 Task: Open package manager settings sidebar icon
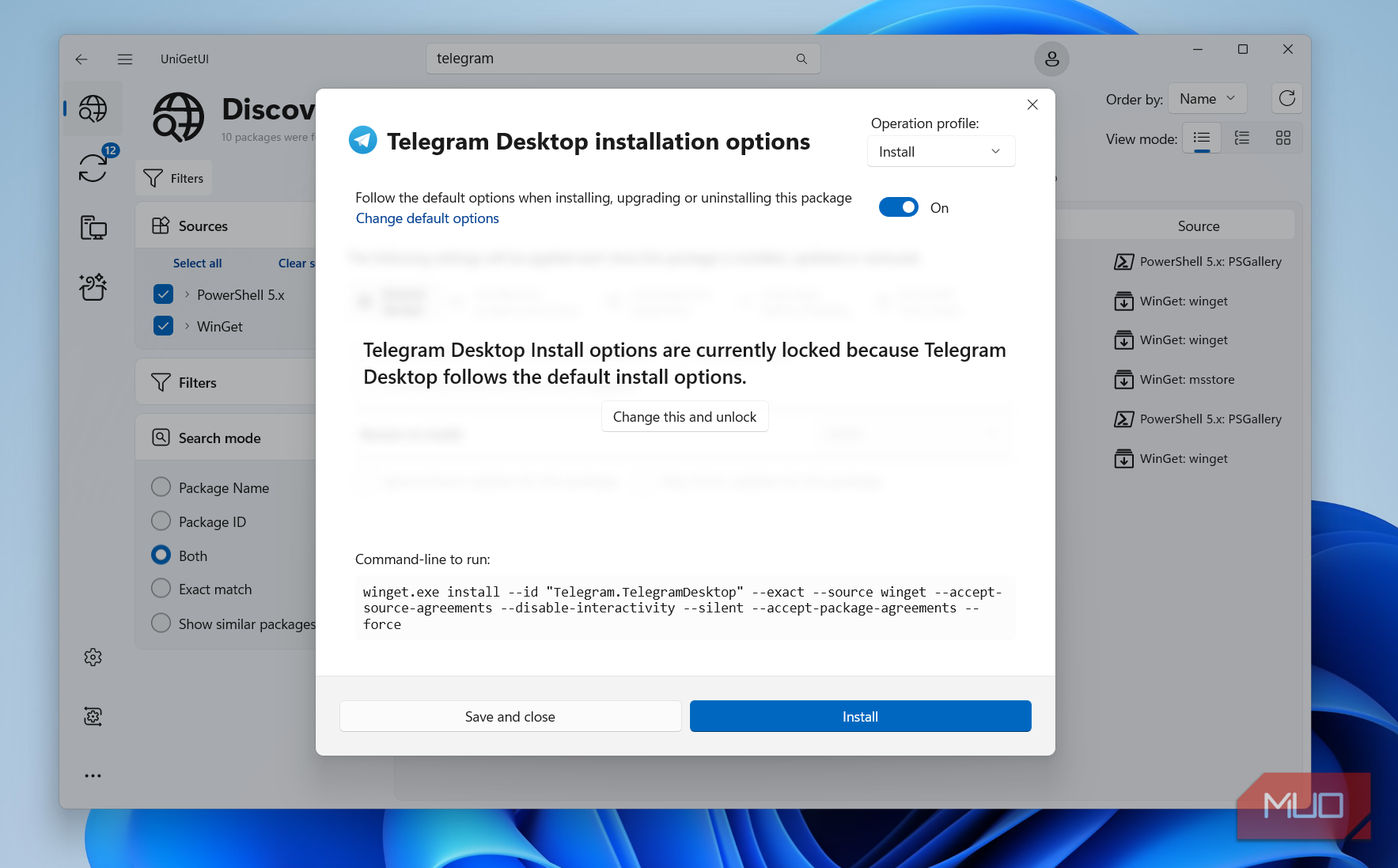[93, 716]
